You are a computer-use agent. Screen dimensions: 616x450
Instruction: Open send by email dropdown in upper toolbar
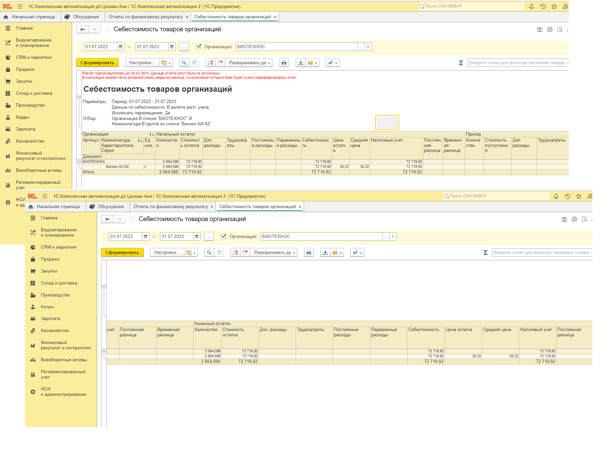[x=312, y=62]
